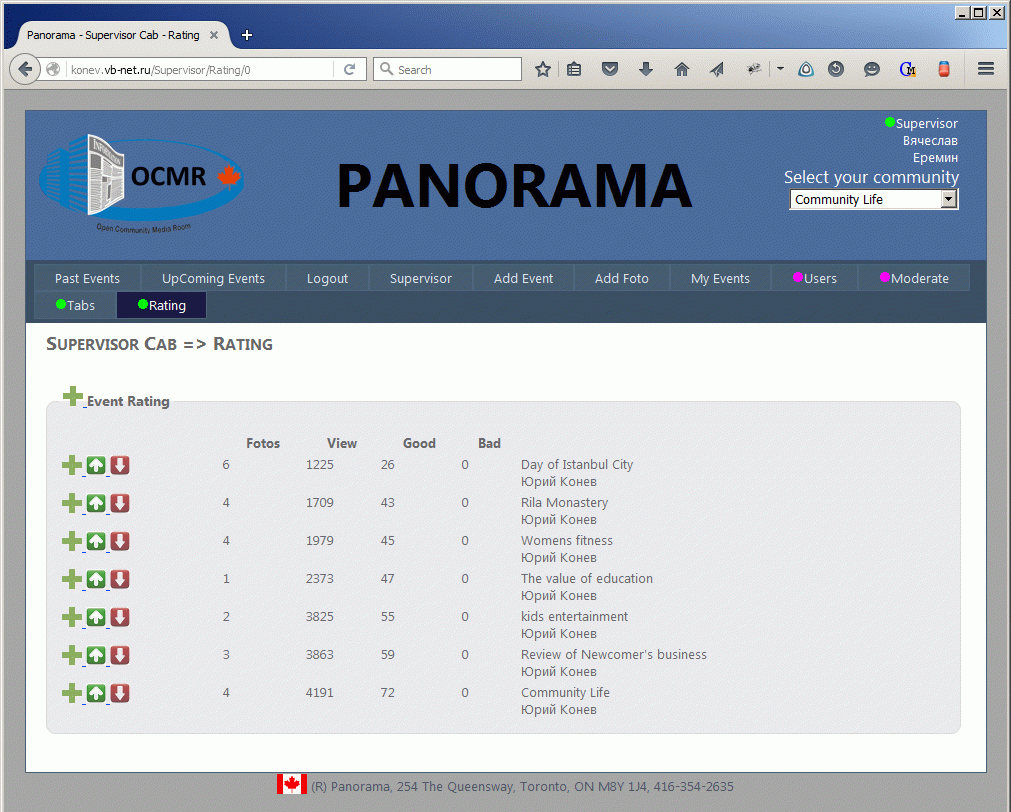Go to browser Home page icon
The width and height of the screenshot is (1011, 812).
pyautogui.click(x=682, y=69)
